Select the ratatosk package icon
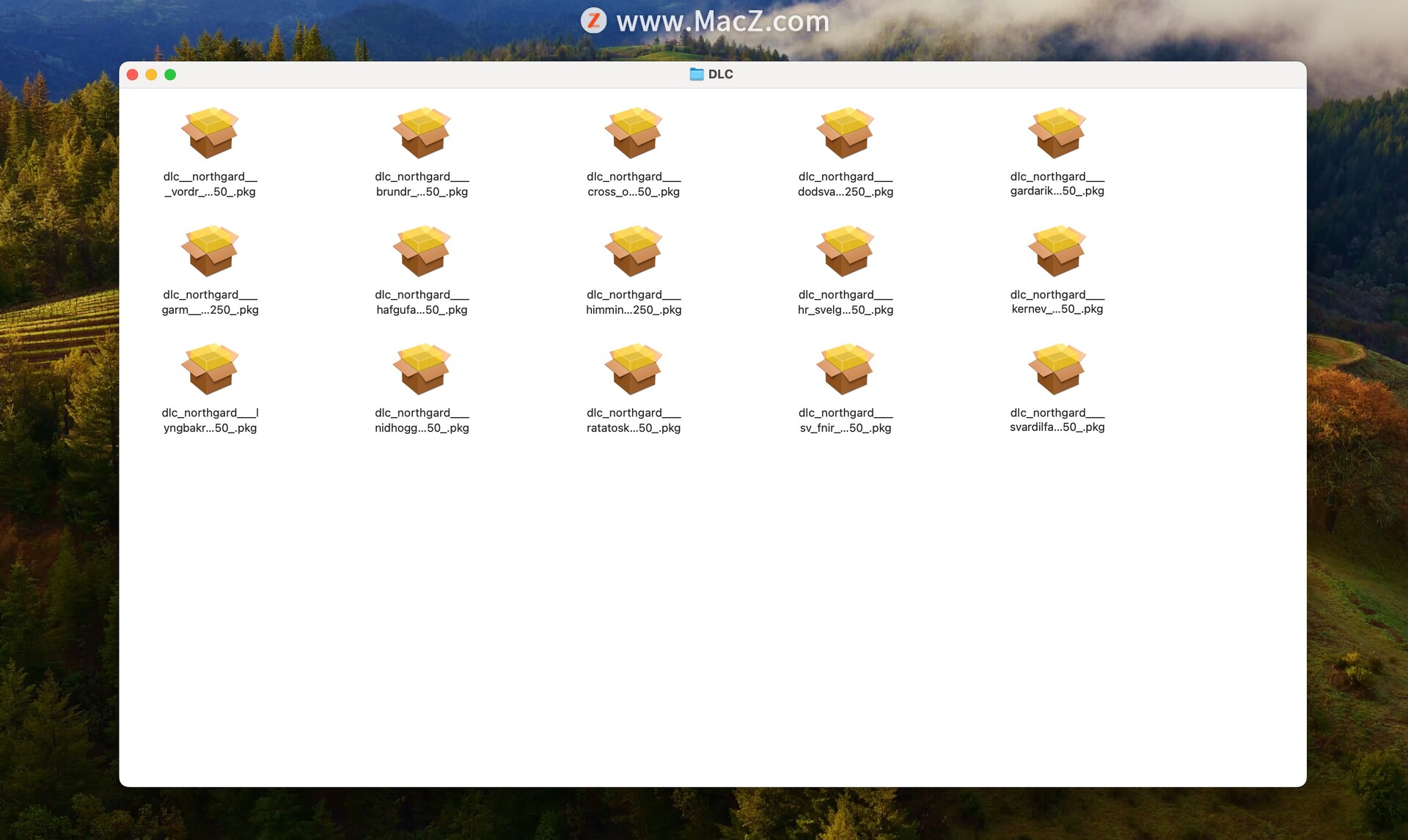The height and width of the screenshot is (840, 1408). 634,369
